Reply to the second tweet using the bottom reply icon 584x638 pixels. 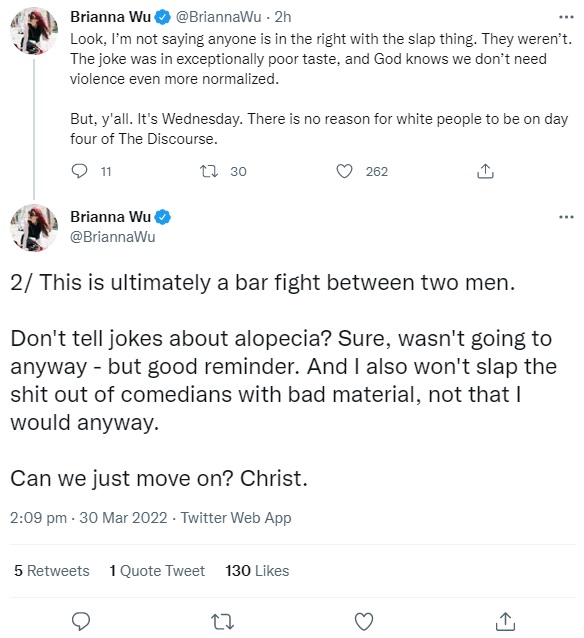pyautogui.click(x=81, y=622)
